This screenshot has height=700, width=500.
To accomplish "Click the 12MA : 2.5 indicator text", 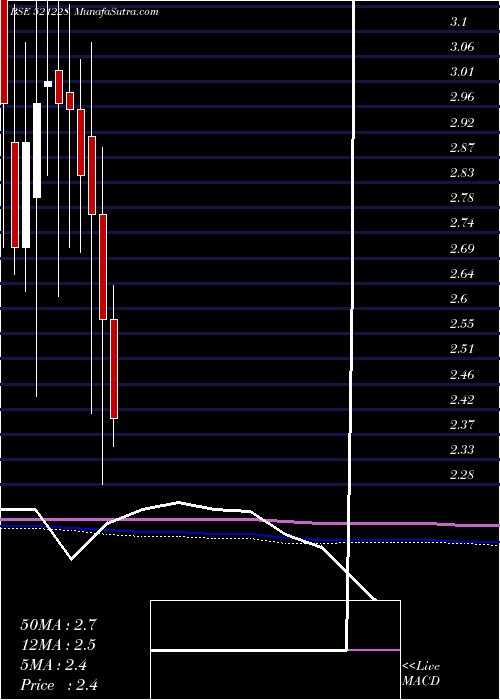I will pyautogui.click(x=58, y=645).
